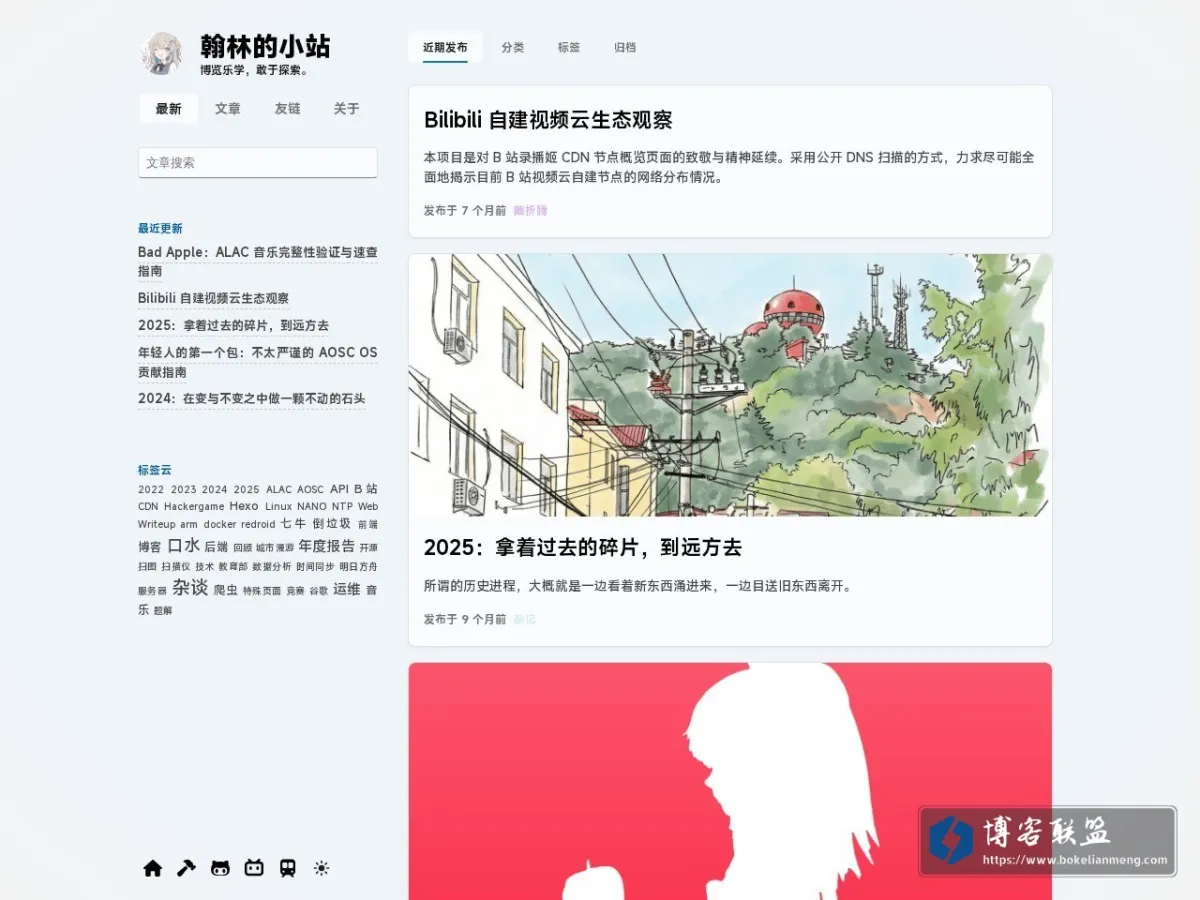The image size is (1200, 900).
Task: Select the 博客 tag
Action: click(149, 547)
